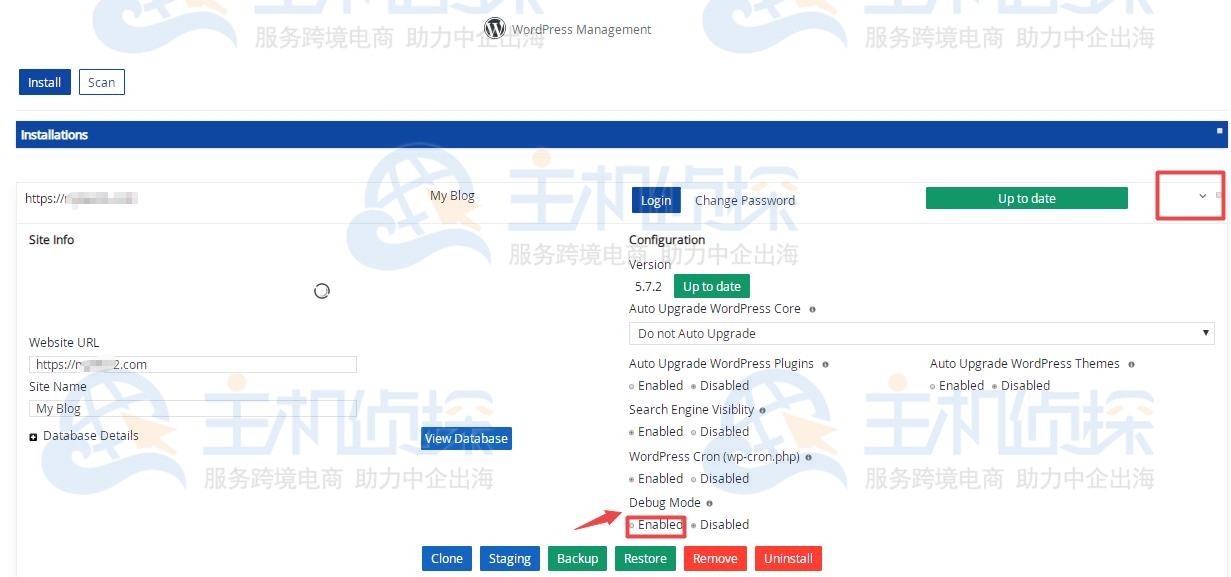The height and width of the screenshot is (577, 1231).
Task: Click inside the Website URL field
Action: pyautogui.click(x=193, y=364)
